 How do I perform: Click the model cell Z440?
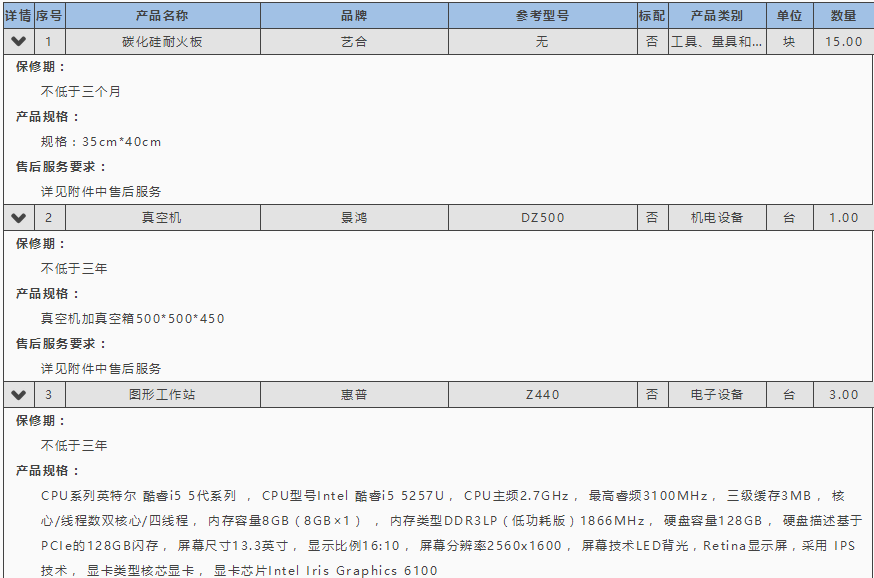(x=542, y=395)
